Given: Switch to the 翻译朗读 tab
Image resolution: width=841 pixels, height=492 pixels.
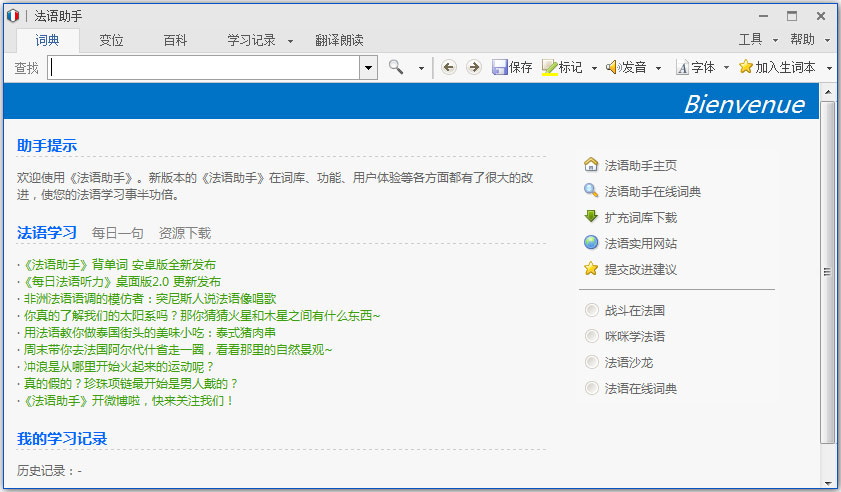Looking at the screenshot, I should 339,40.
